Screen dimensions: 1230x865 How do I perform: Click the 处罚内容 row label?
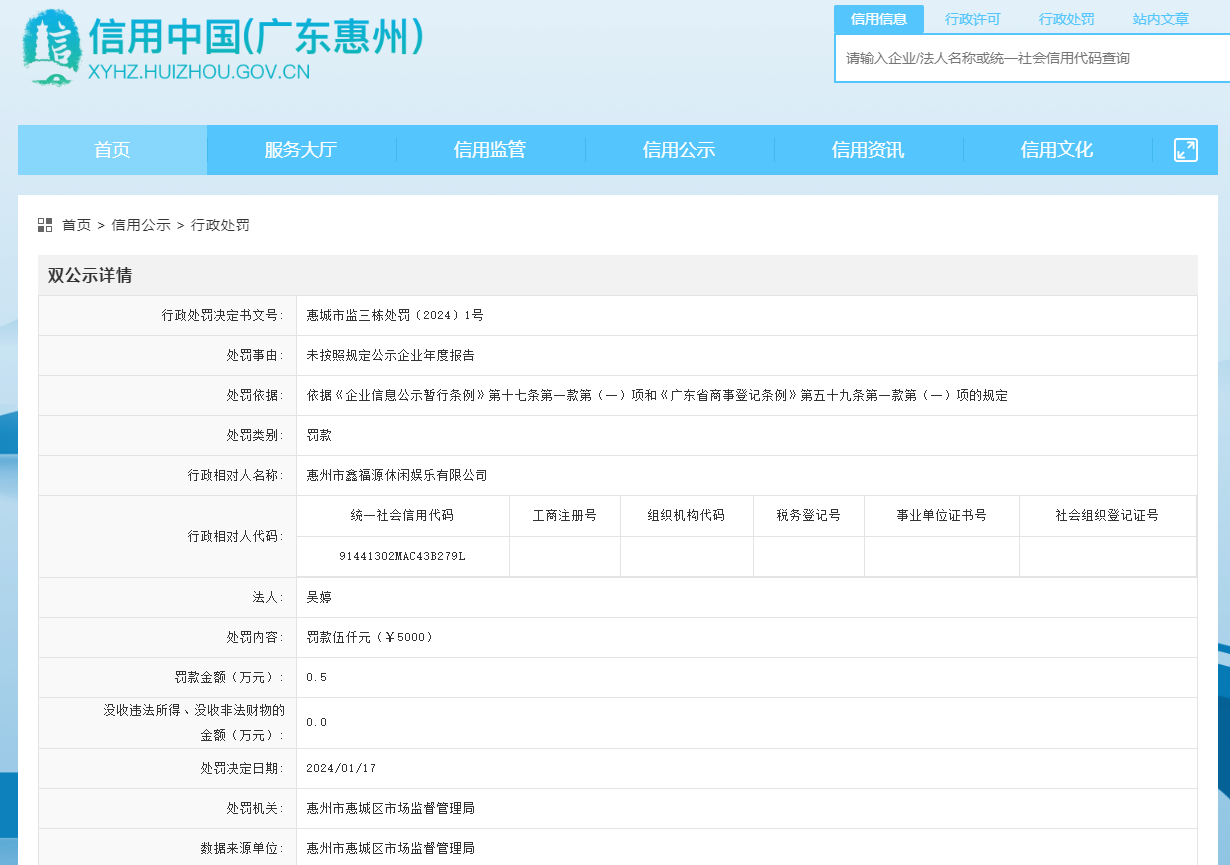pos(255,637)
